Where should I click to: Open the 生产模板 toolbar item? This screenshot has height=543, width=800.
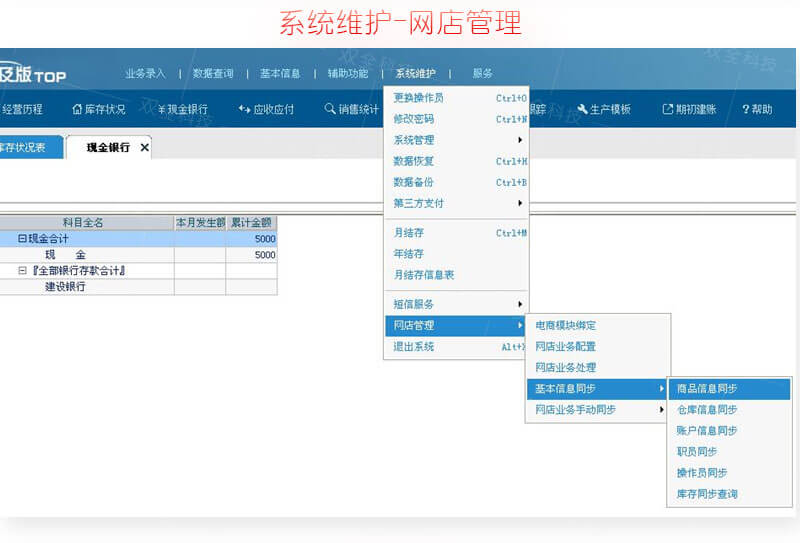pyautogui.click(x=604, y=109)
